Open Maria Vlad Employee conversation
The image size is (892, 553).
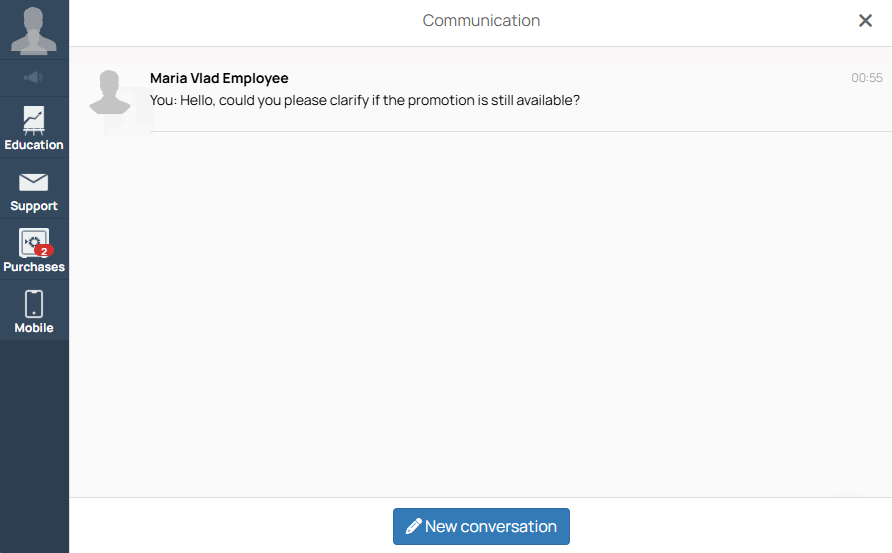tap(481, 97)
